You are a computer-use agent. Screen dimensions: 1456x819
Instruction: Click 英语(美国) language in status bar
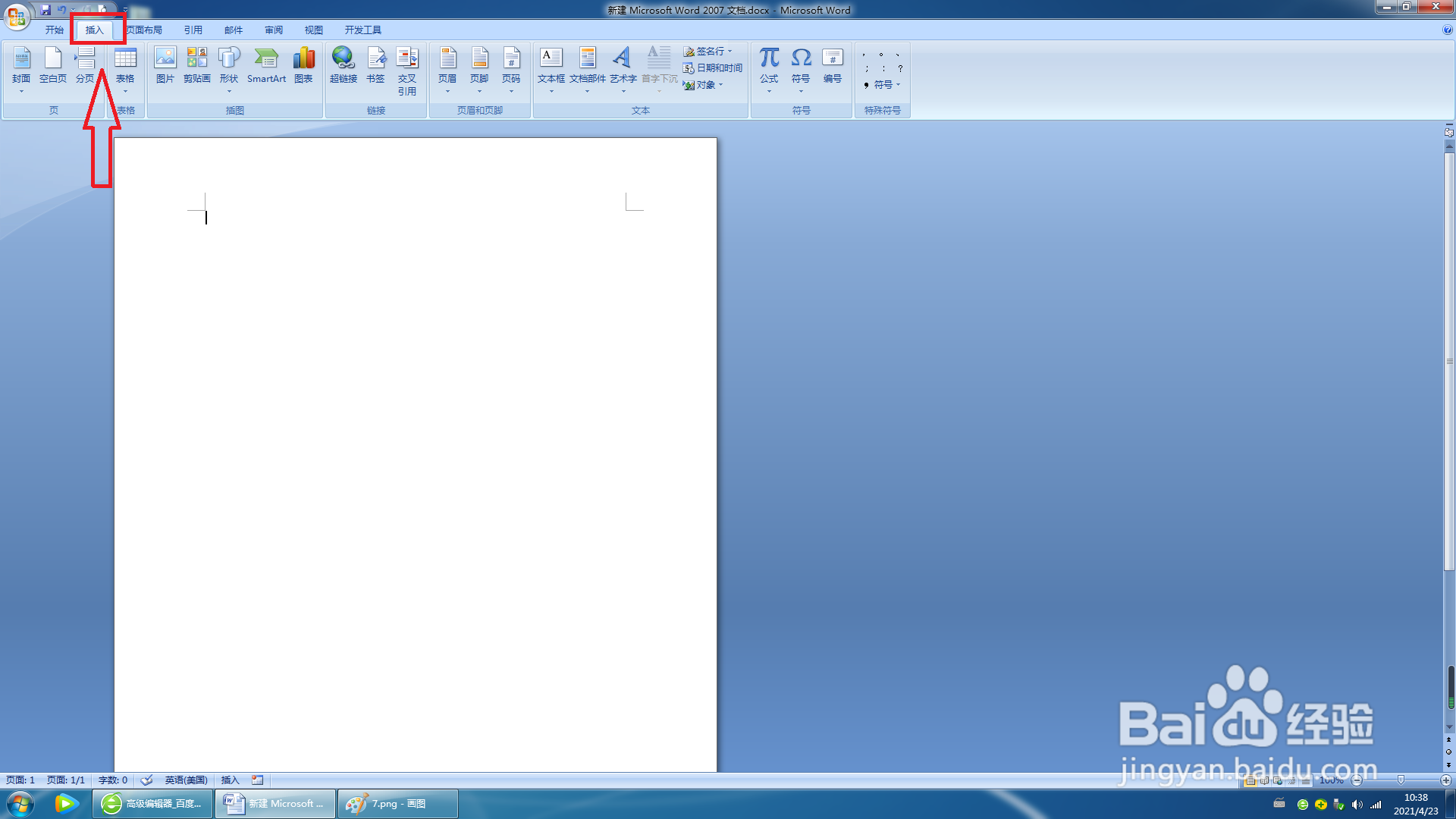[186, 780]
